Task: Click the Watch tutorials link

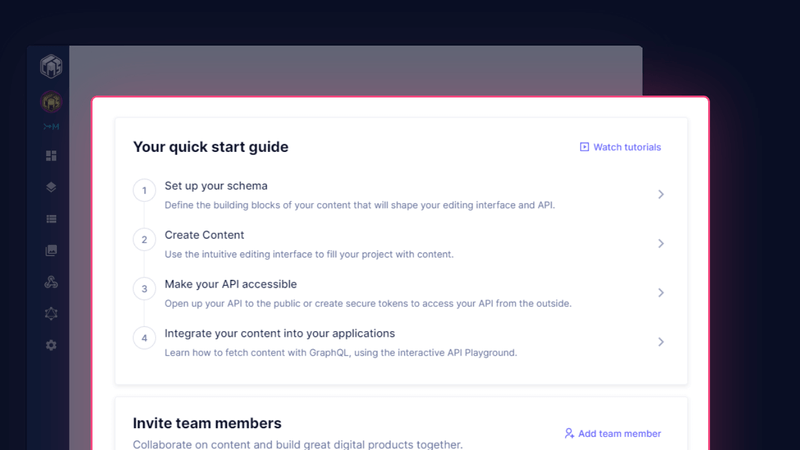Action: pos(627,147)
